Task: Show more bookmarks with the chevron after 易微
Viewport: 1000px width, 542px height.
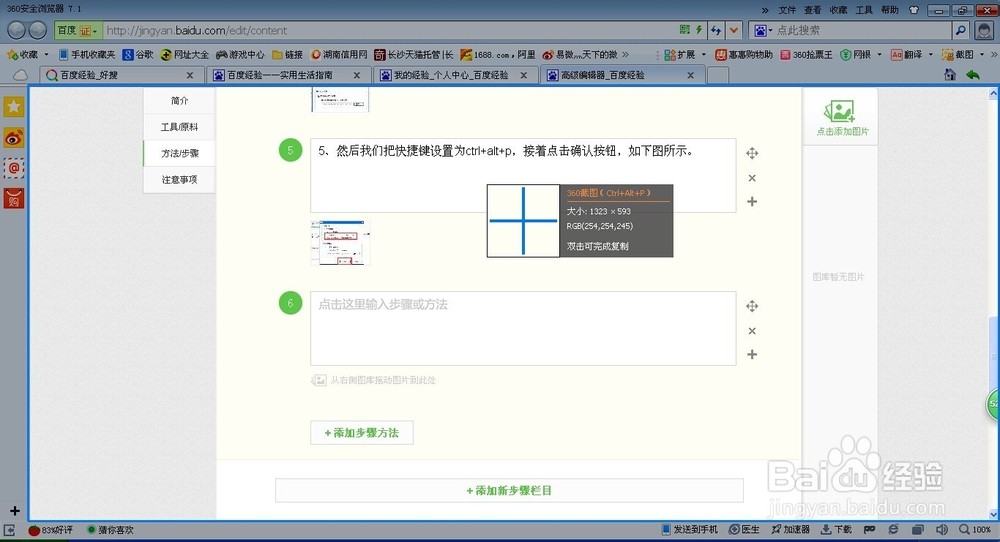Action: point(626,55)
